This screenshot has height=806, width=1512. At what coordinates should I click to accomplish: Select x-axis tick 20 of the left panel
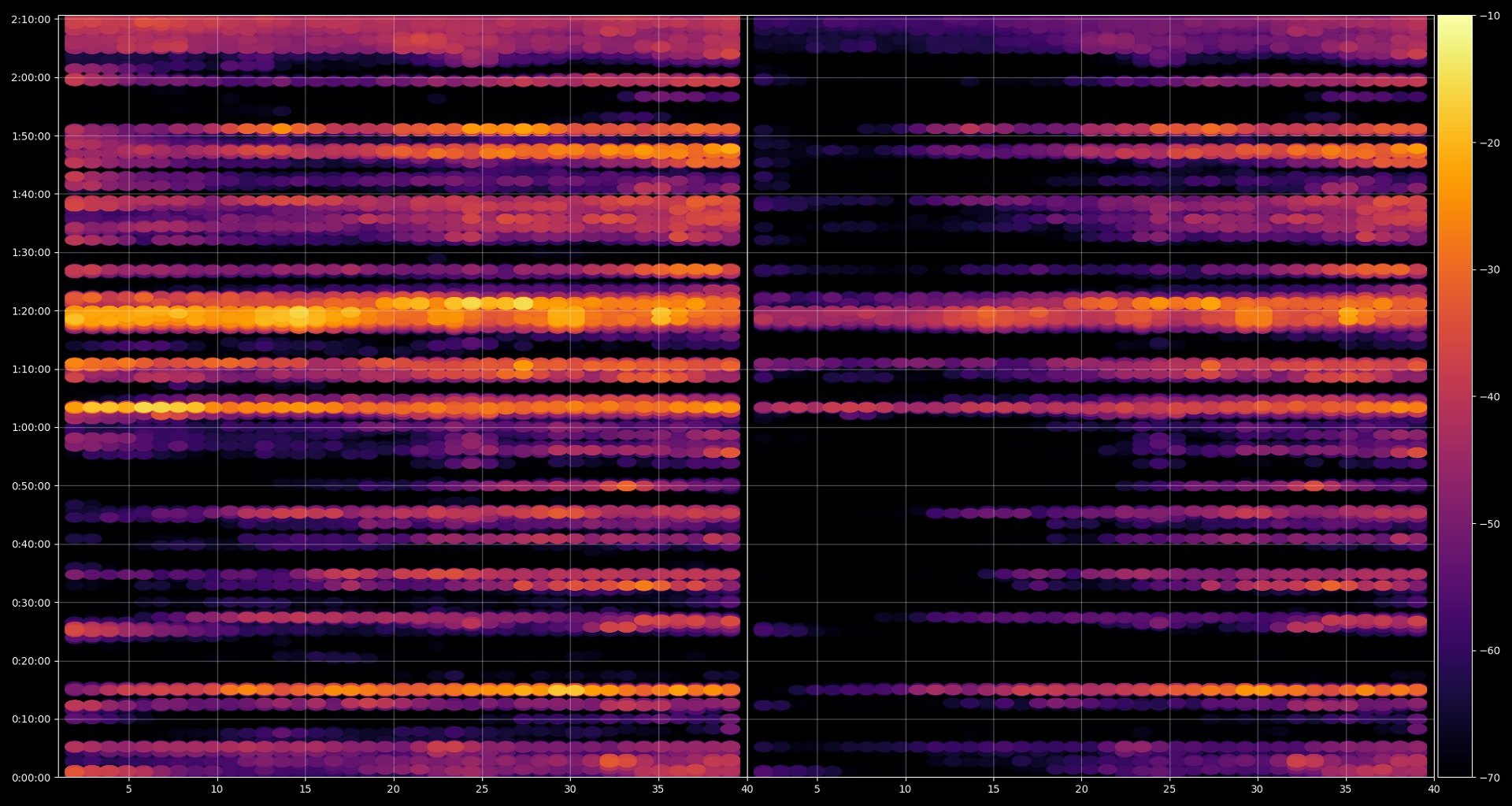click(394, 789)
